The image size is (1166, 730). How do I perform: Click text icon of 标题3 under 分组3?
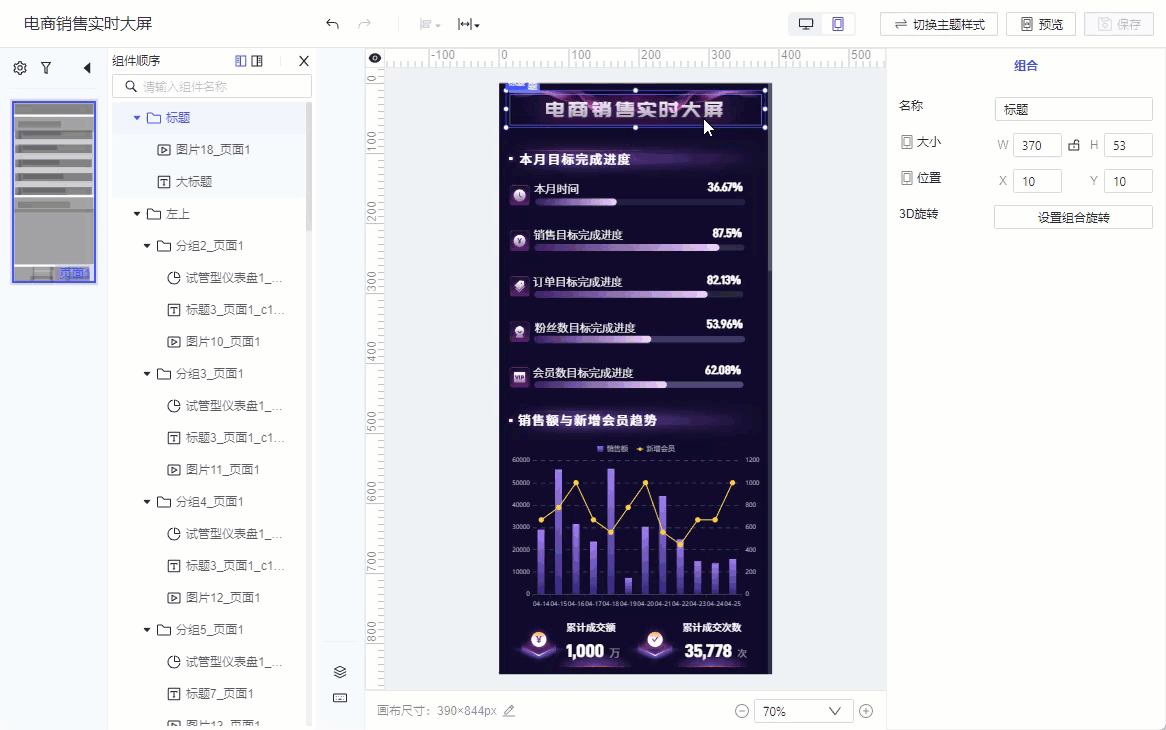pos(173,438)
